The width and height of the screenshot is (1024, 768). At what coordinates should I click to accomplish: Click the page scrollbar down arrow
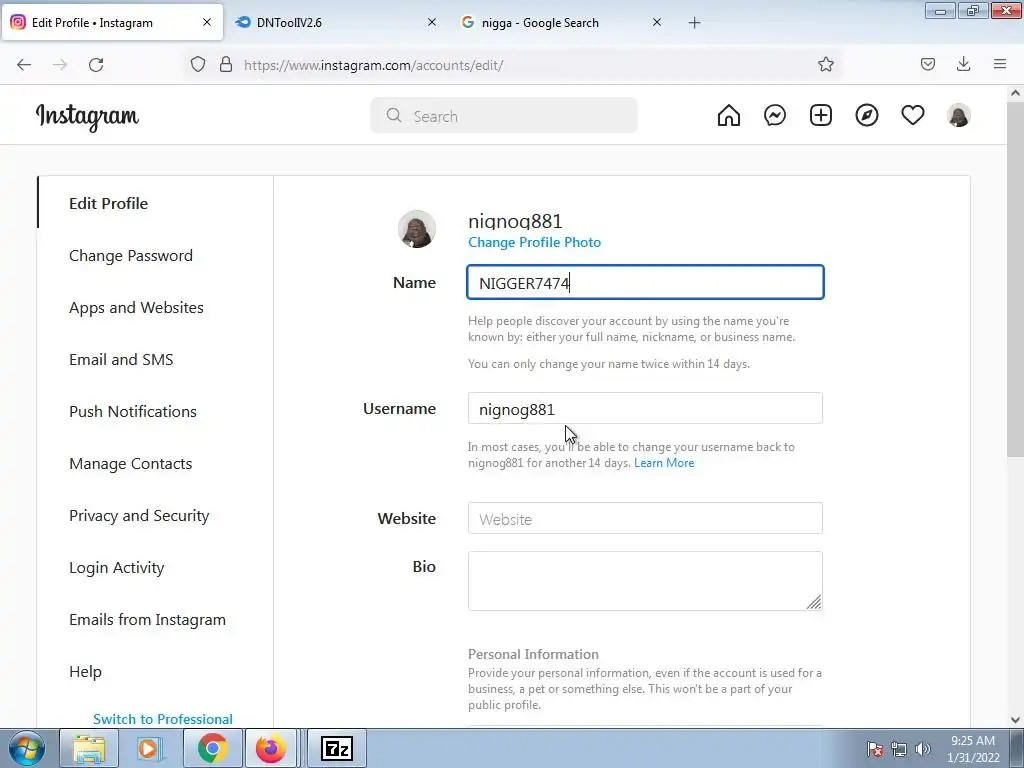(1015, 720)
